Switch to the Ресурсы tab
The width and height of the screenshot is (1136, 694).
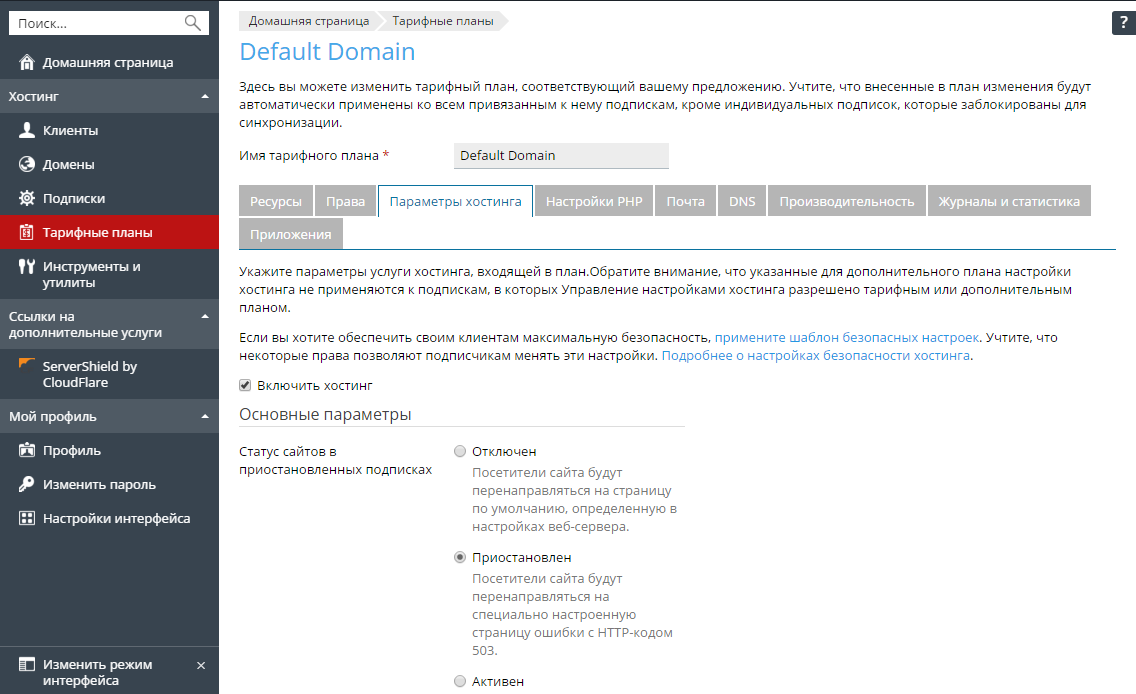tap(276, 201)
